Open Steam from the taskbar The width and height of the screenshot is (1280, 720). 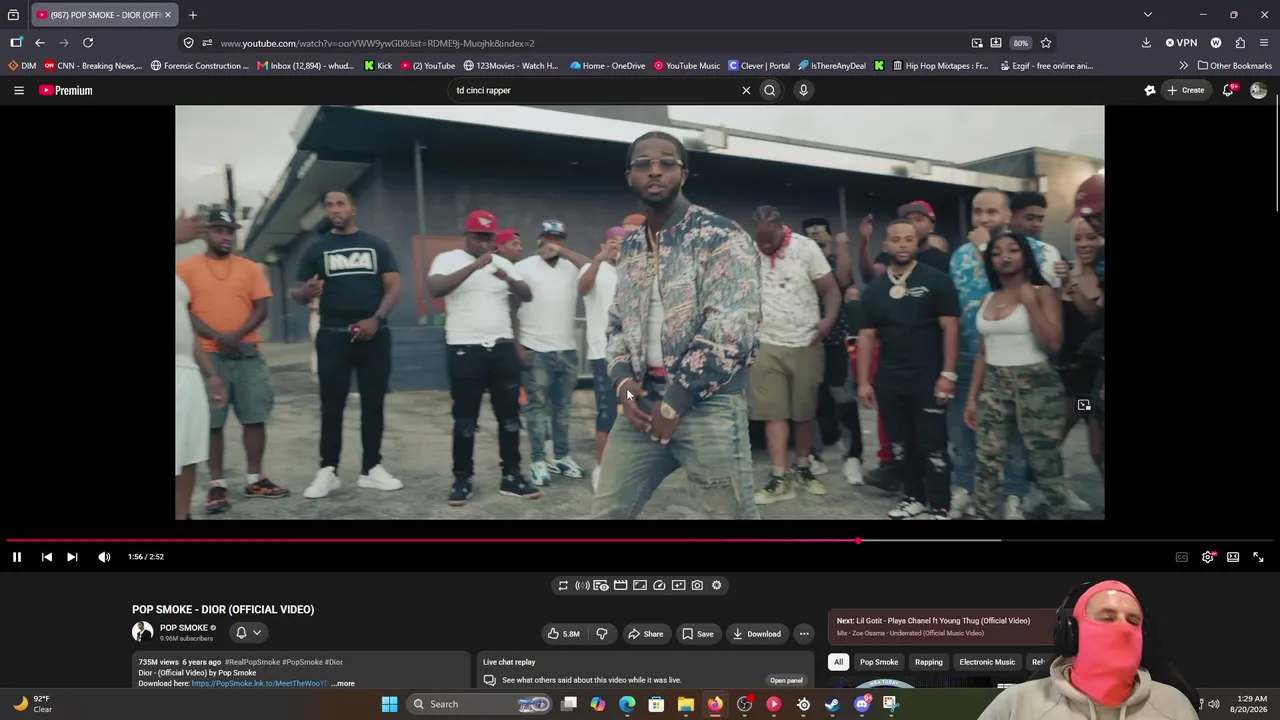[x=832, y=704]
